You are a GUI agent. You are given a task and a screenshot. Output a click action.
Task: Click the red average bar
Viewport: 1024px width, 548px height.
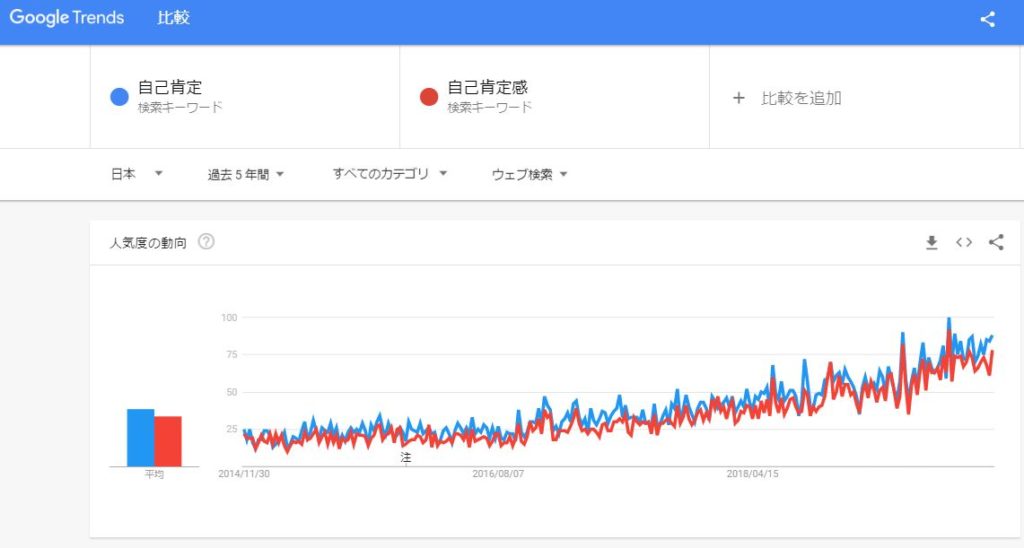(x=168, y=441)
